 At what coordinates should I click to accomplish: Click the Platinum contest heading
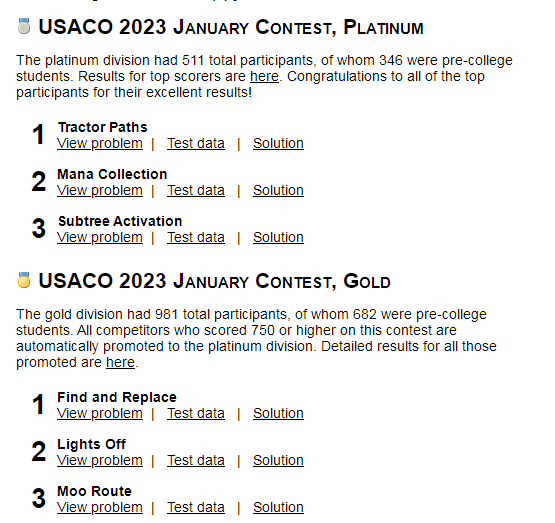coord(231,27)
